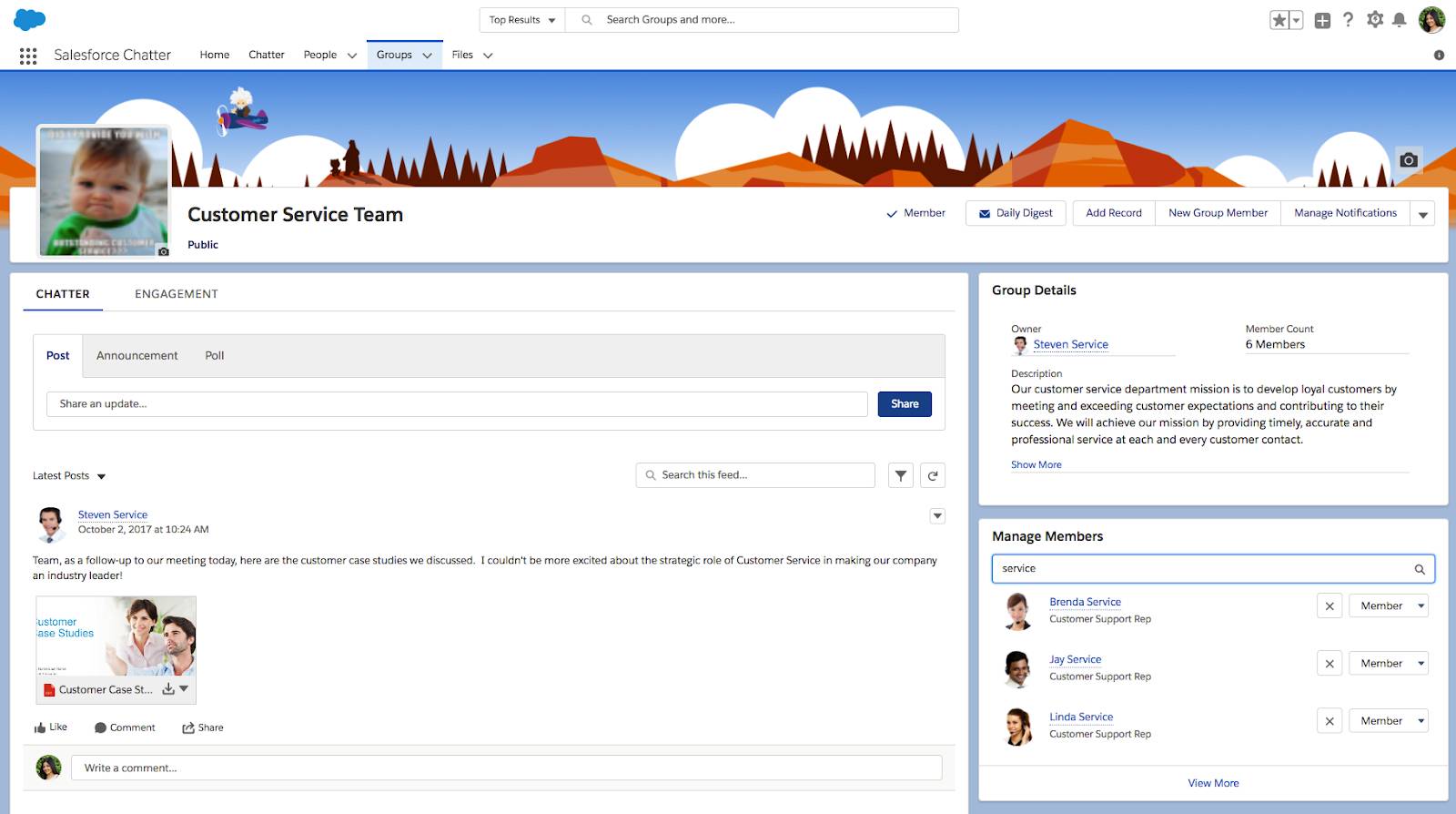Remove Linda Service from the group
The width and height of the screenshot is (1456, 814).
click(1330, 721)
